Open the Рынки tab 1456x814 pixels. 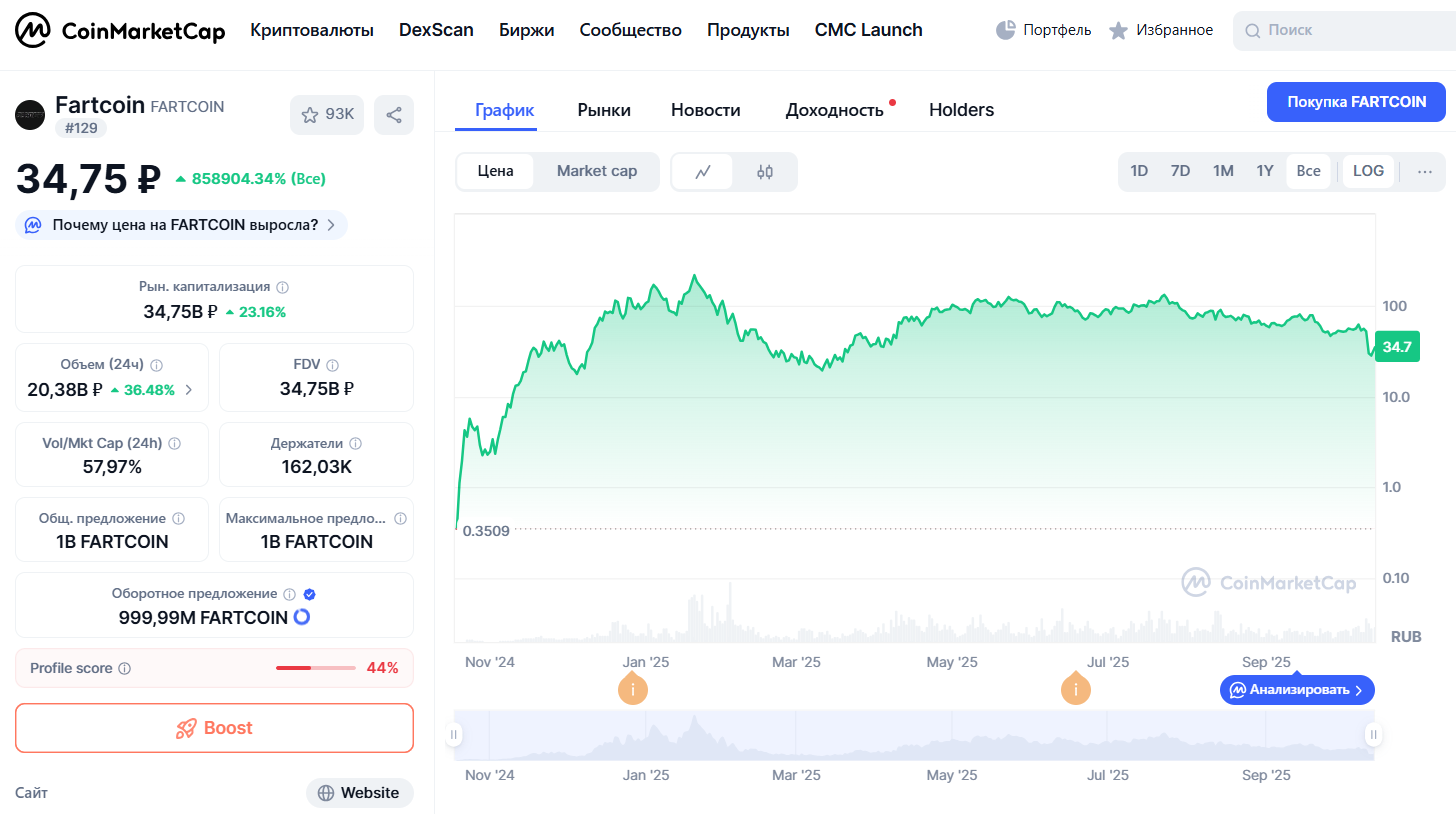[604, 110]
